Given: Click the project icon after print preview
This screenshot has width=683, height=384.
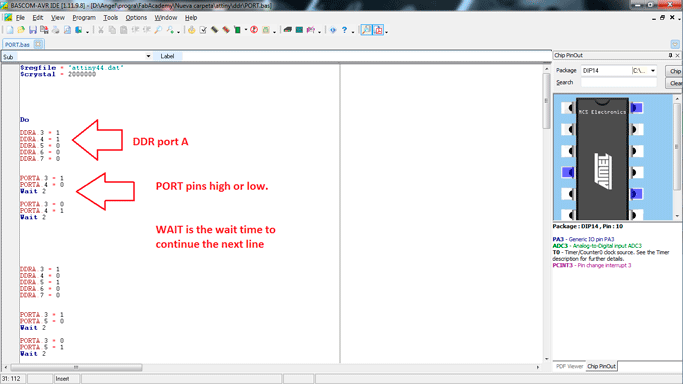Looking at the screenshot, I should [79, 30].
